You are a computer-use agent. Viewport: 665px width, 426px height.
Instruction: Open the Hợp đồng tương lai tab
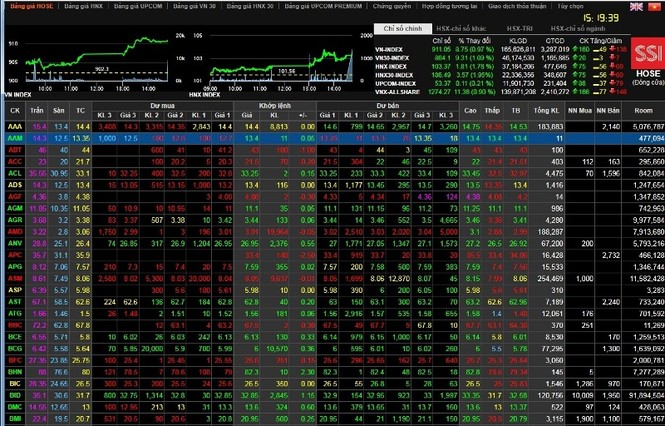[450, 6]
